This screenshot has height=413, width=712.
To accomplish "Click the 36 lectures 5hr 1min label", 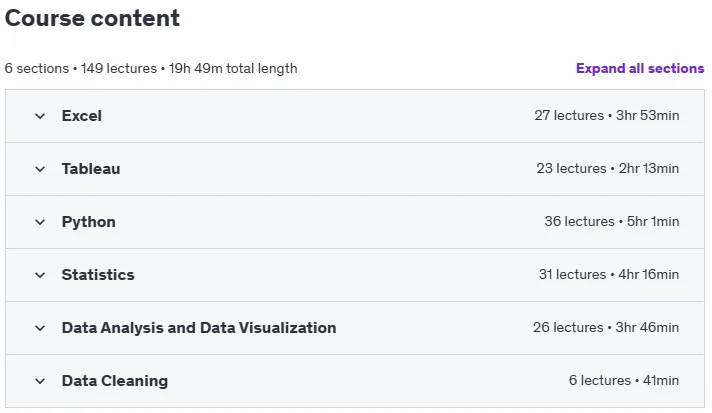I will click(612, 221).
